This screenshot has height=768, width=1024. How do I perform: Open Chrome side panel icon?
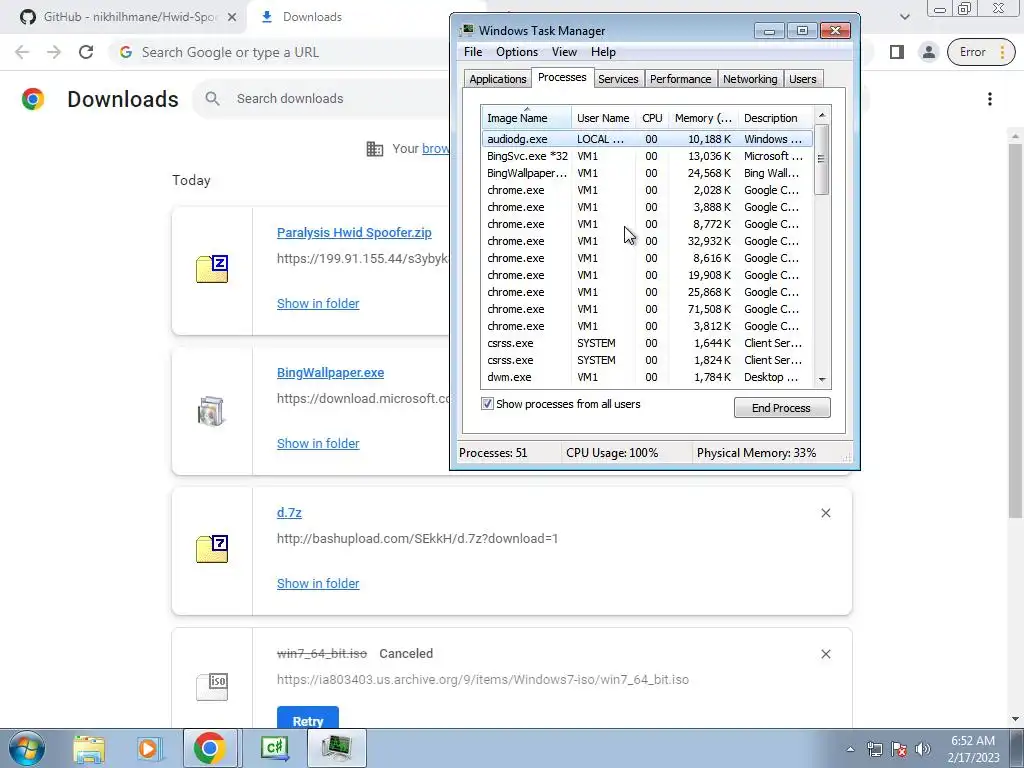pyautogui.click(x=897, y=52)
